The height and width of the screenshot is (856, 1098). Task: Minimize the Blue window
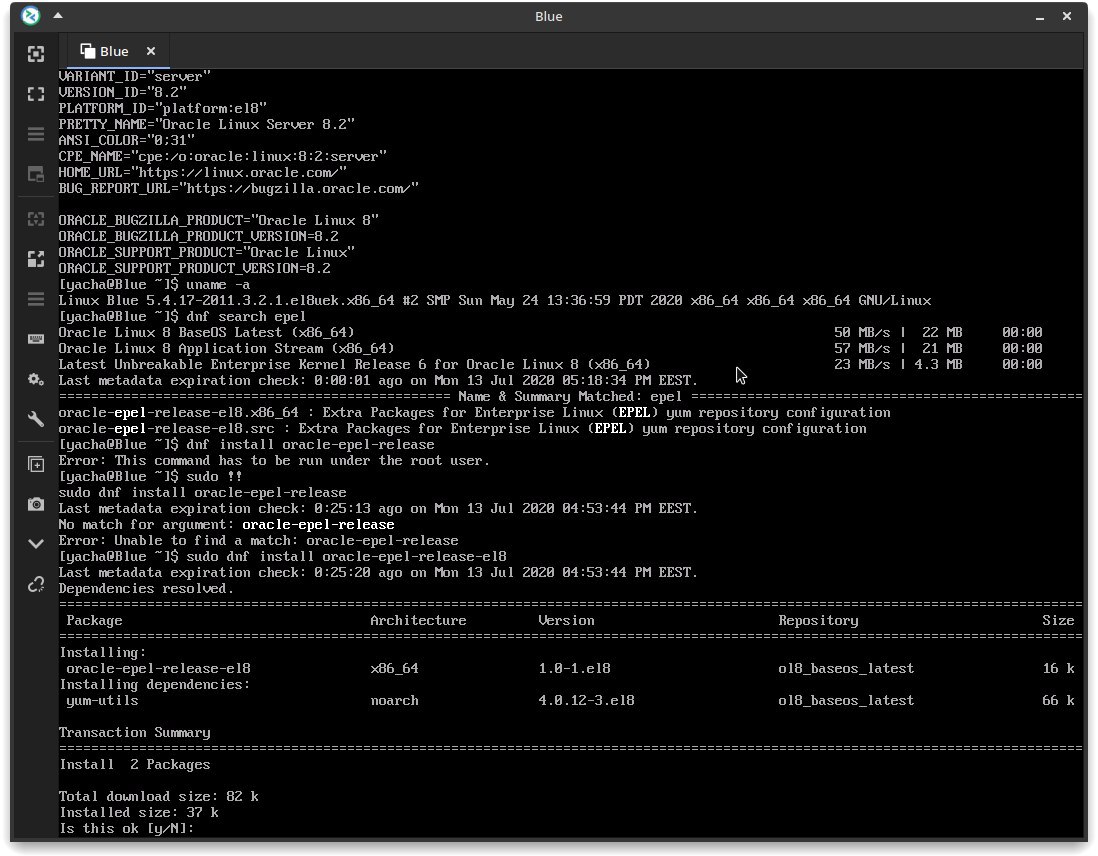1040,16
